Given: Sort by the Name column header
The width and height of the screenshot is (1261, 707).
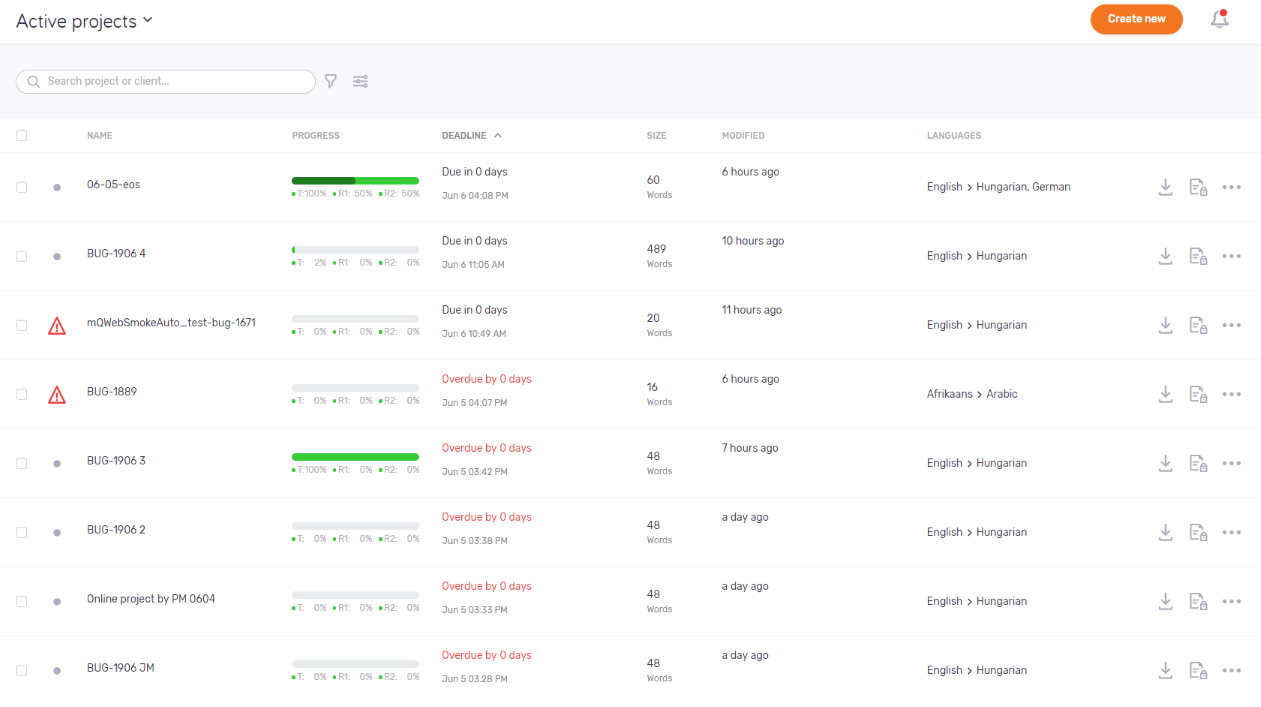Looking at the screenshot, I should [99, 136].
